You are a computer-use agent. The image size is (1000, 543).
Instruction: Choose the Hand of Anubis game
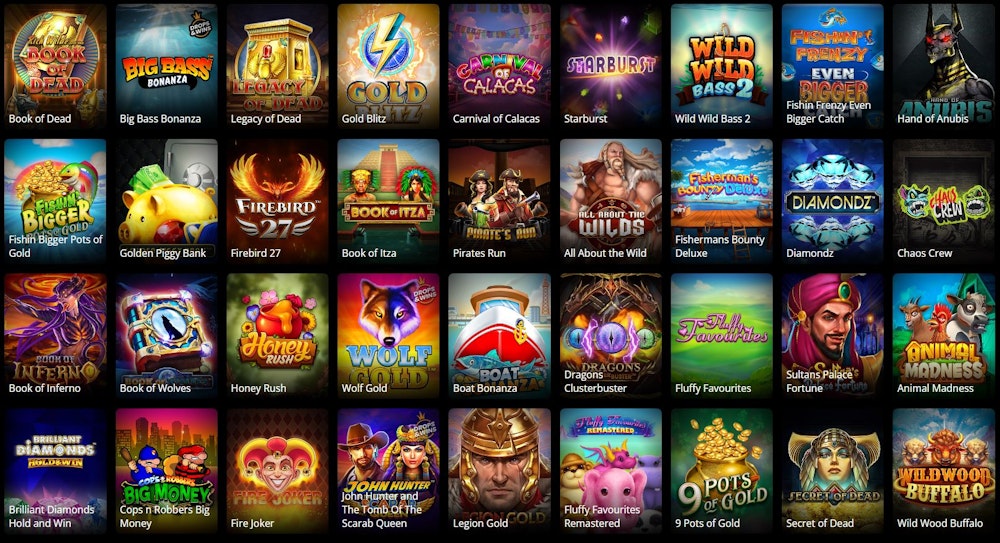pyautogui.click(x=944, y=66)
